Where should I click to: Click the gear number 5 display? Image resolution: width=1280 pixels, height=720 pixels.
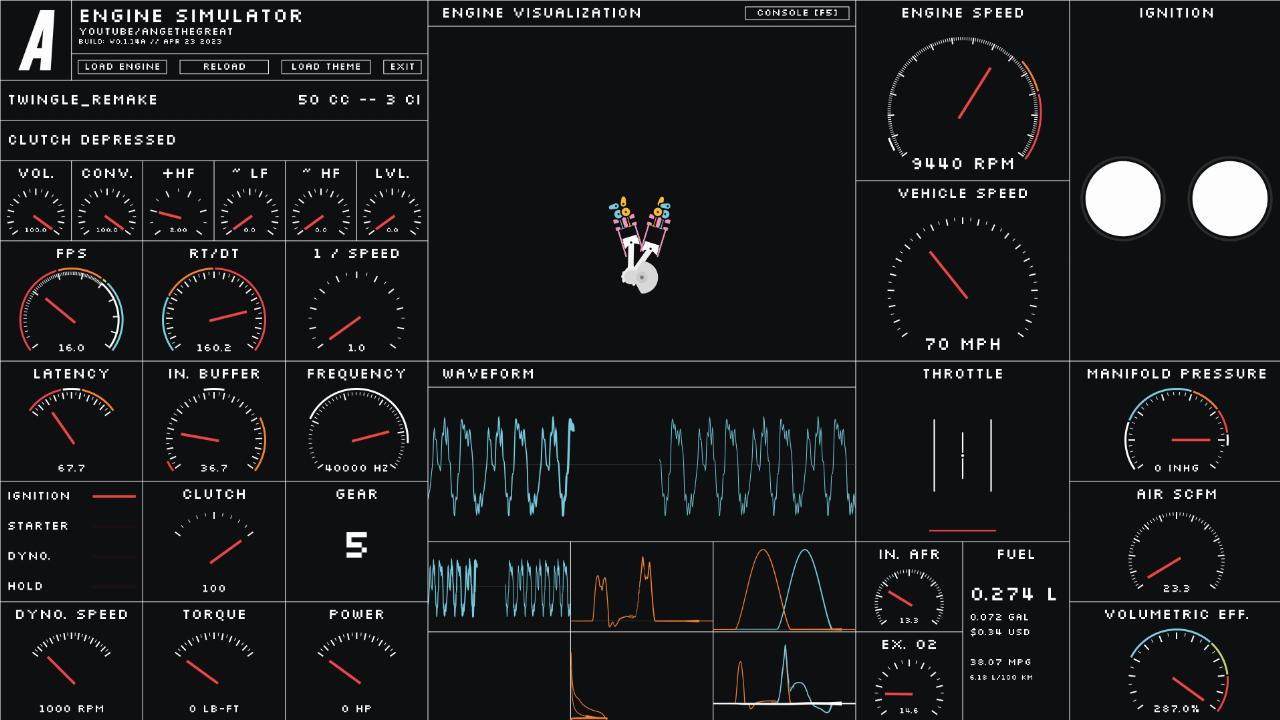[x=356, y=544]
